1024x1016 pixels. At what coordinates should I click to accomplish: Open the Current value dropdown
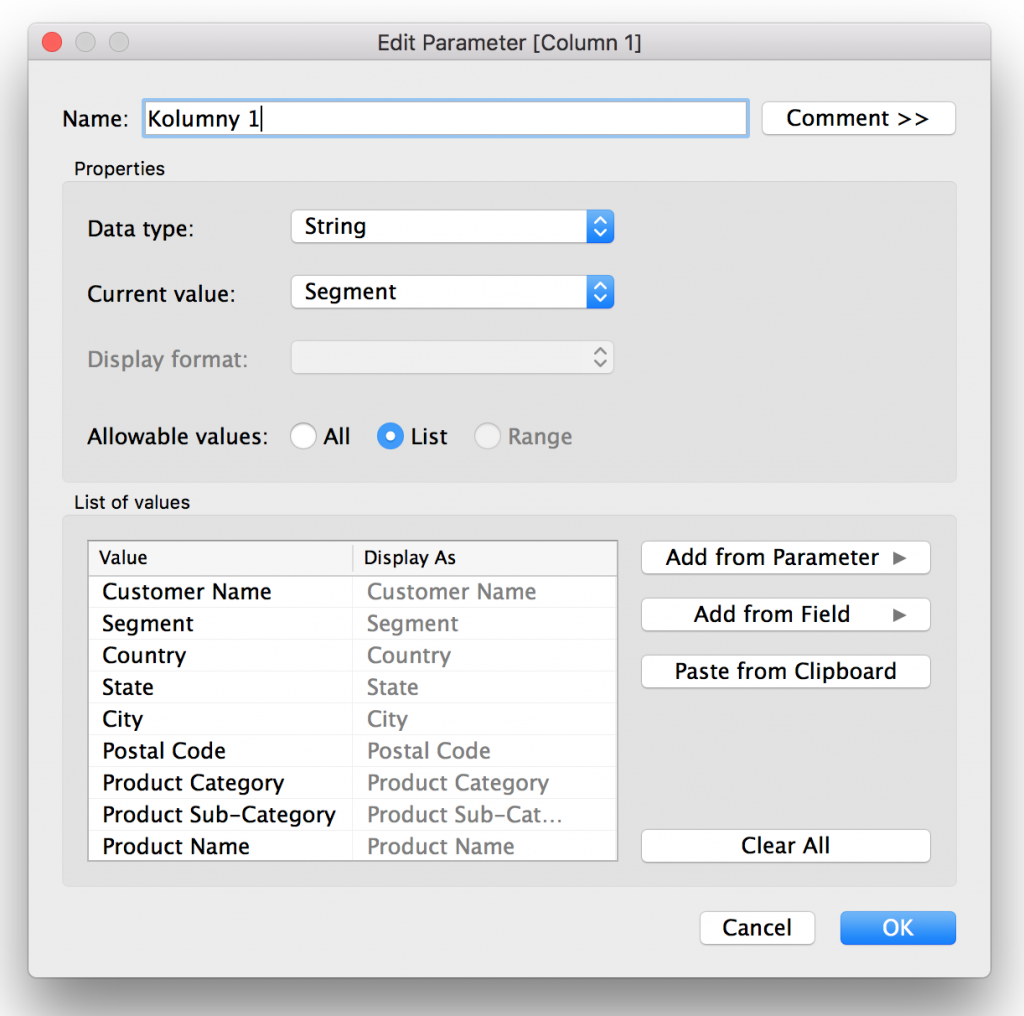pyautogui.click(x=452, y=293)
